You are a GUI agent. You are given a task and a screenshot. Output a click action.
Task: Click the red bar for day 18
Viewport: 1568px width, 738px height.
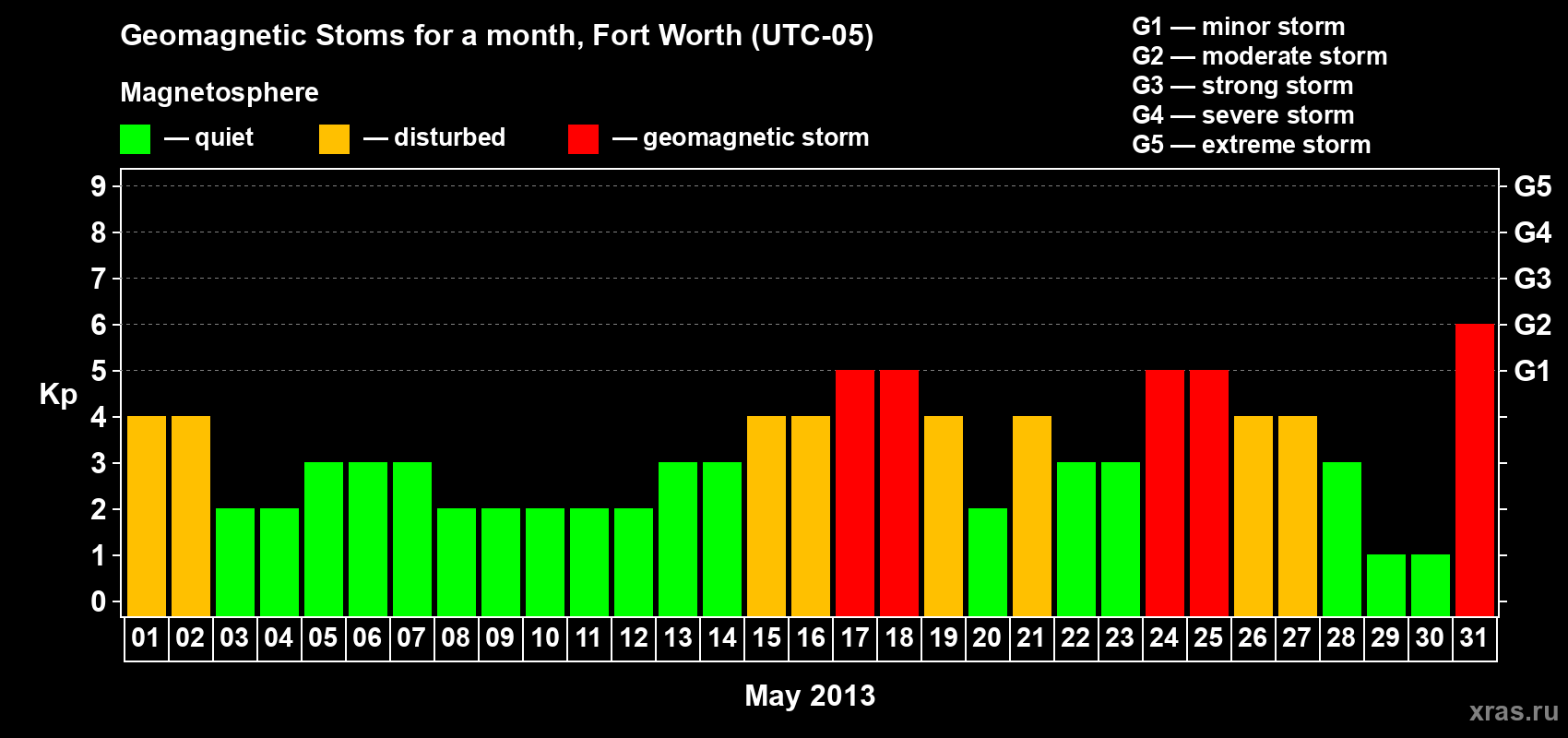point(898,494)
